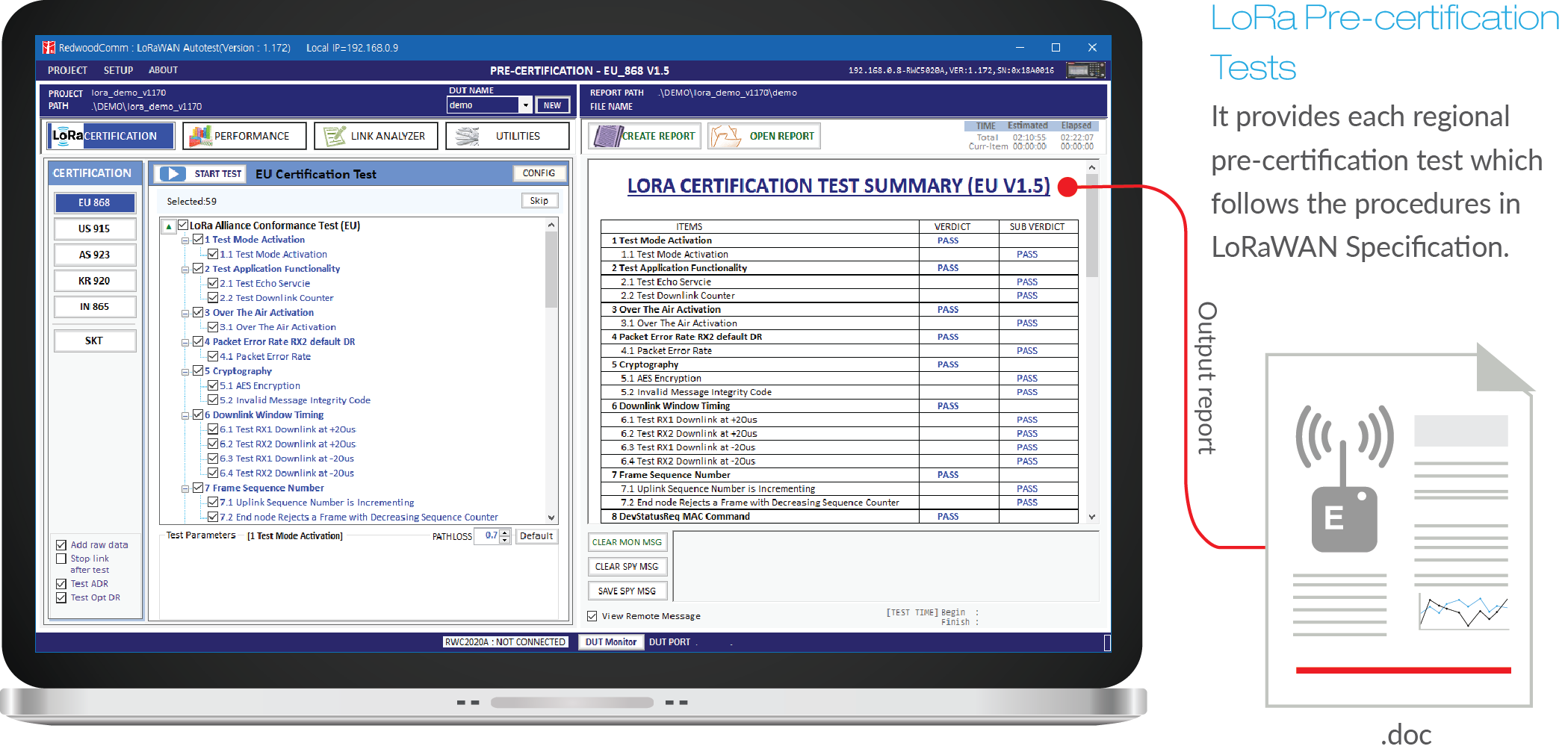The height and width of the screenshot is (752, 1568).
Task: Open the PROJECT menu
Action: (x=67, y=70)
